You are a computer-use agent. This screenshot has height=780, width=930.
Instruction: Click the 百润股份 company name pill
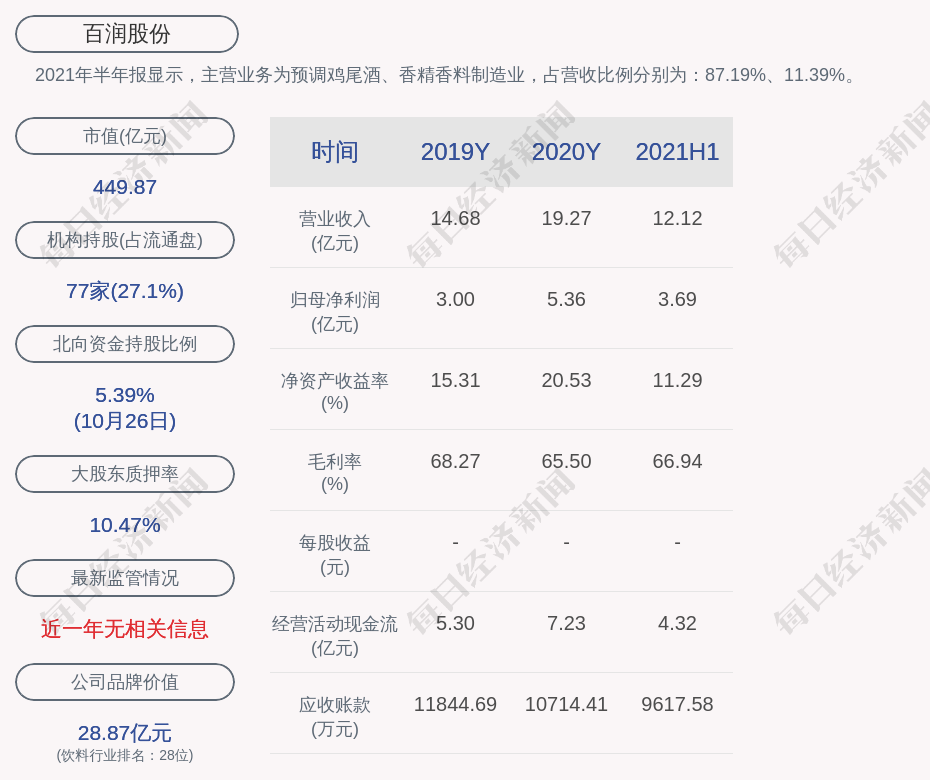[x=127, y=34]
